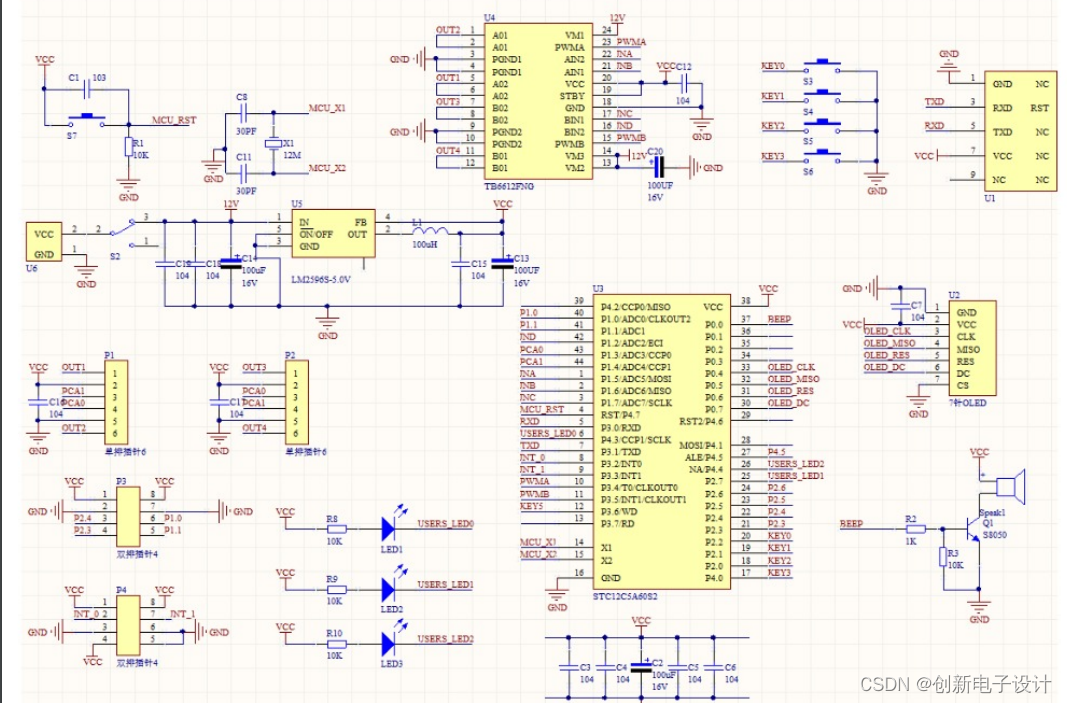Image resolution: width=1067 pixels, height=703 pixels.
Task: Click resistor R2 1K
Action: pyautogui.click(x=915, y=529)
